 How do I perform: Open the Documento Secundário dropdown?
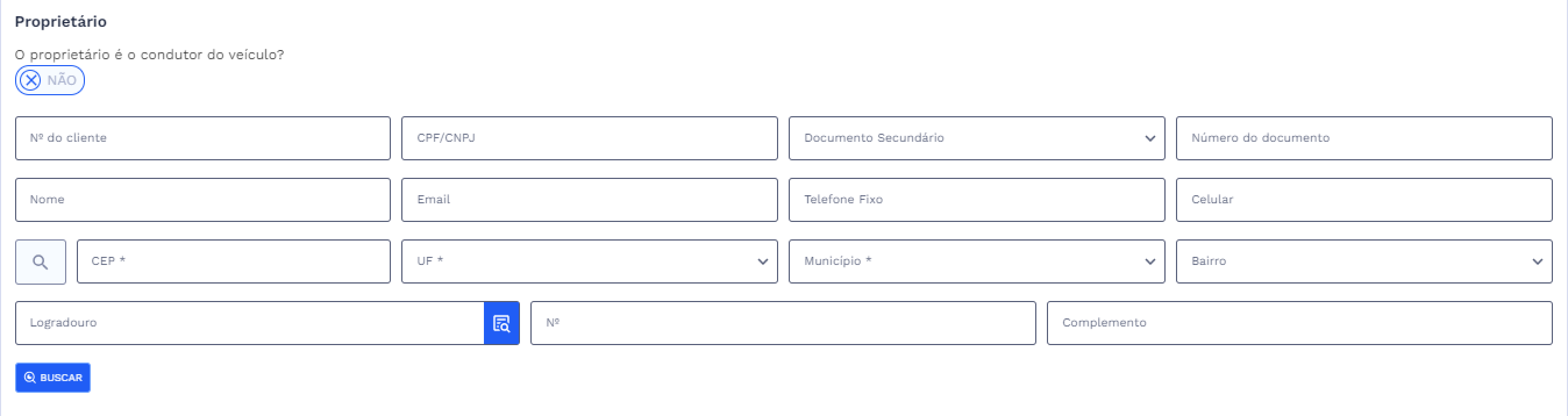coord(977,139)
